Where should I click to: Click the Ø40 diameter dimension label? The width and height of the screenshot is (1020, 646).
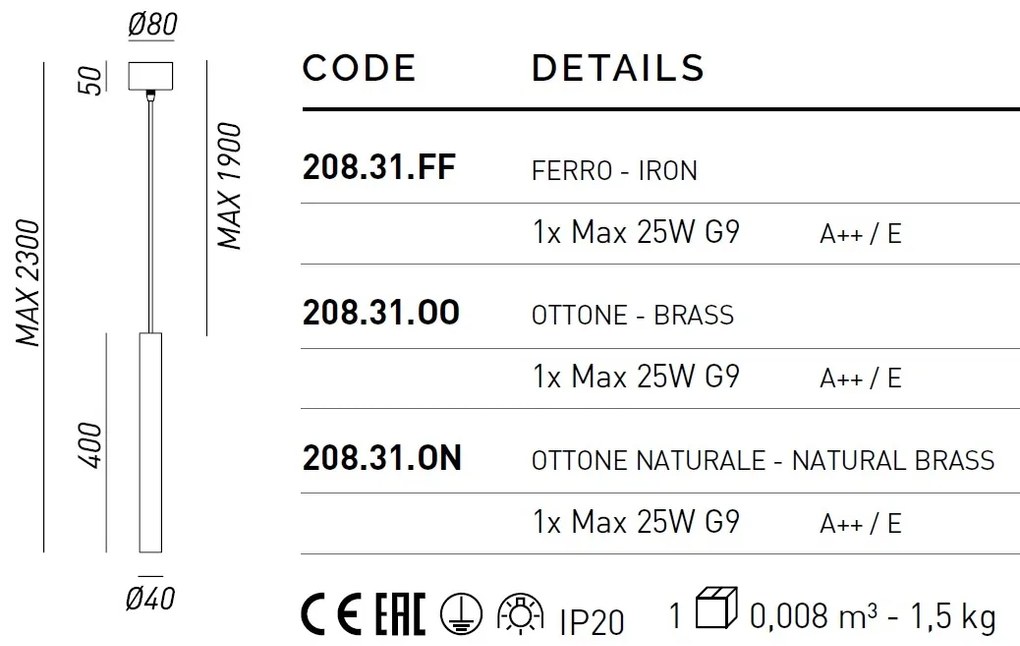point(150,599)
